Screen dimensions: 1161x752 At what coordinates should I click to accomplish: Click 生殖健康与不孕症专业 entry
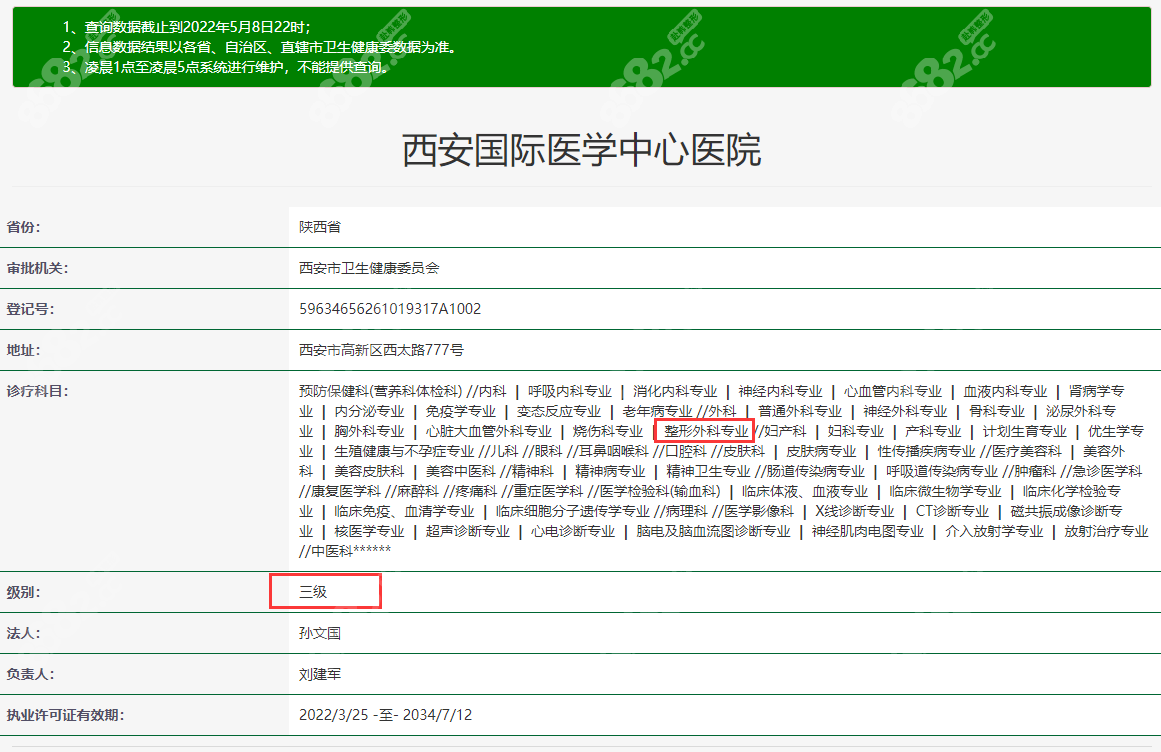point(404,451)
